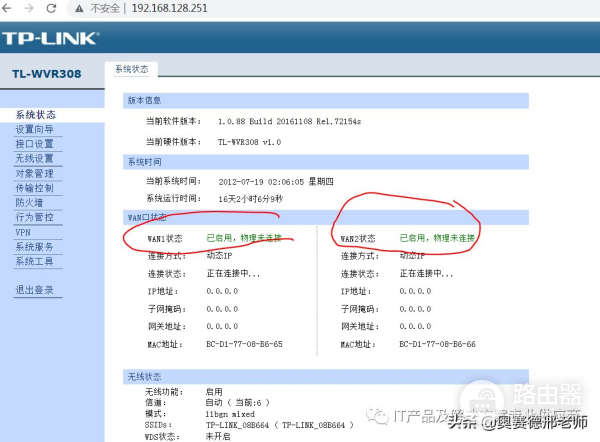Click WDS状态 value 未开启
This screenshot has width=600, height=442.
click(x=218, y=437)
